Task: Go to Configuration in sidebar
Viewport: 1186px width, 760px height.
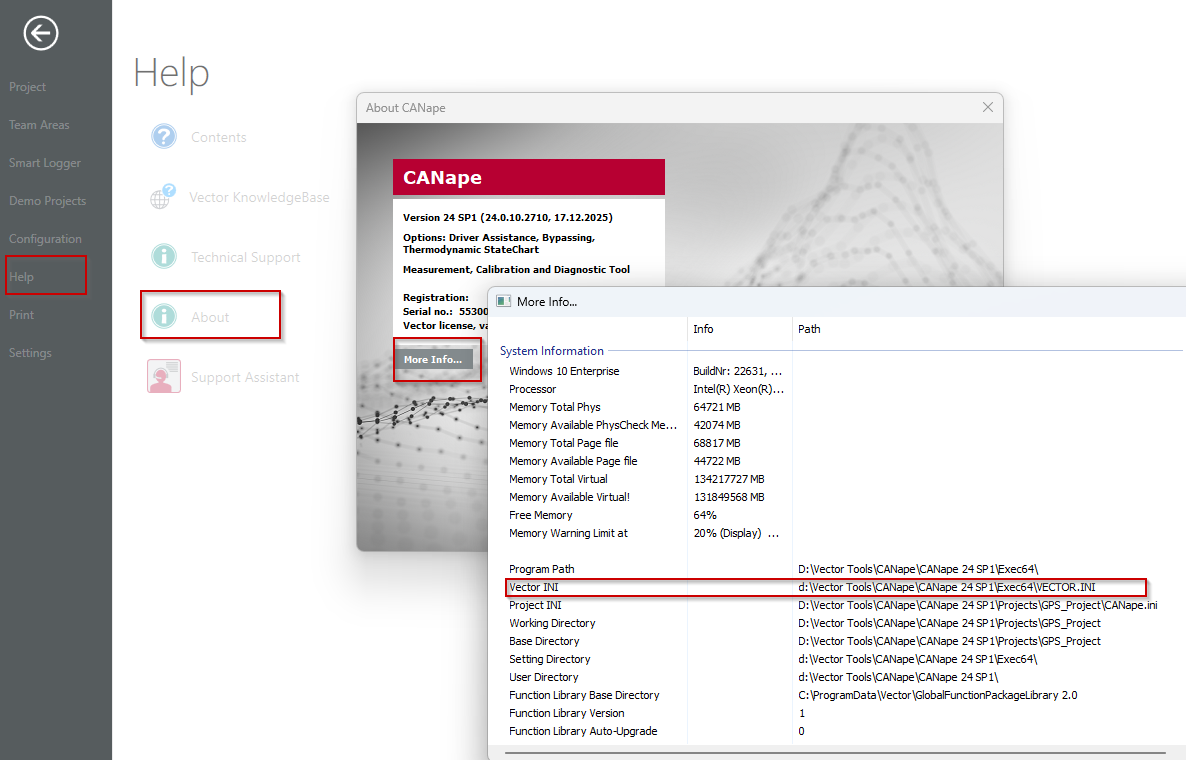Action: [x=45, y=239]
